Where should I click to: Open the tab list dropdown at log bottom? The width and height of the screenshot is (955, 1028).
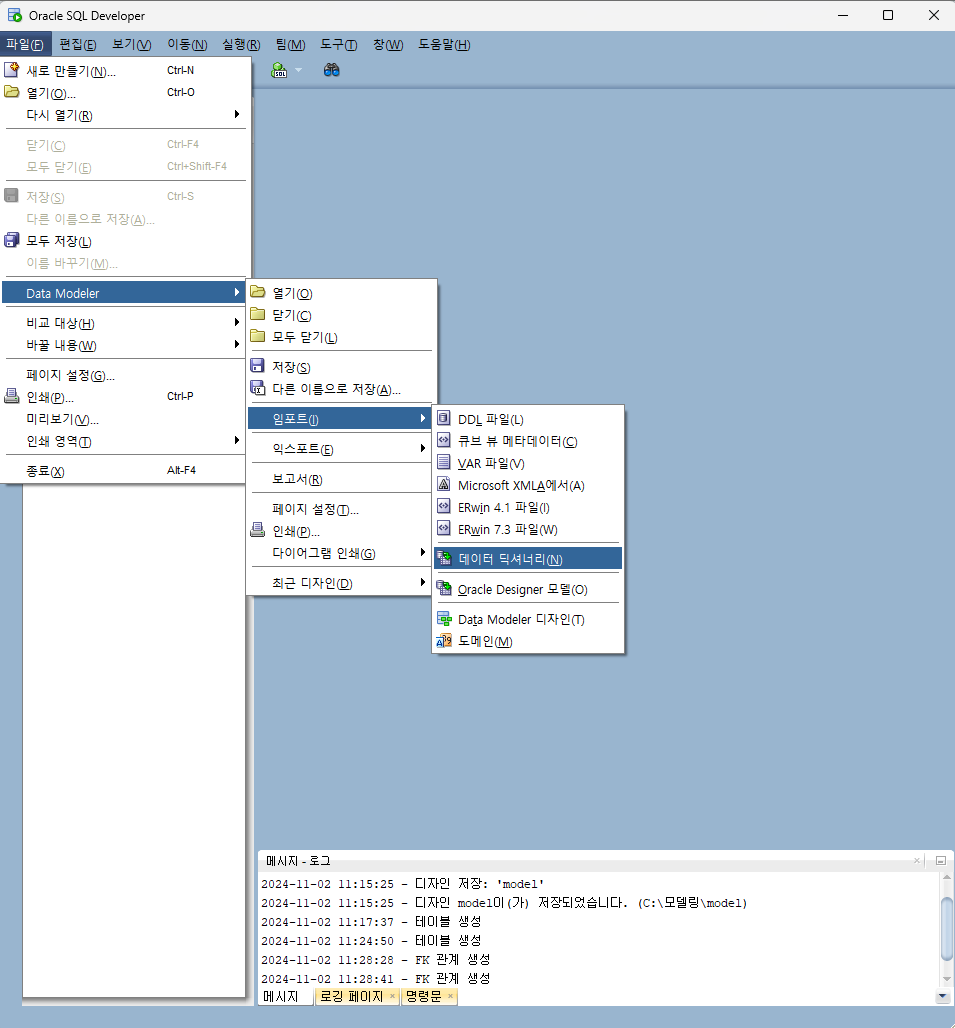[x=943, y=997]
